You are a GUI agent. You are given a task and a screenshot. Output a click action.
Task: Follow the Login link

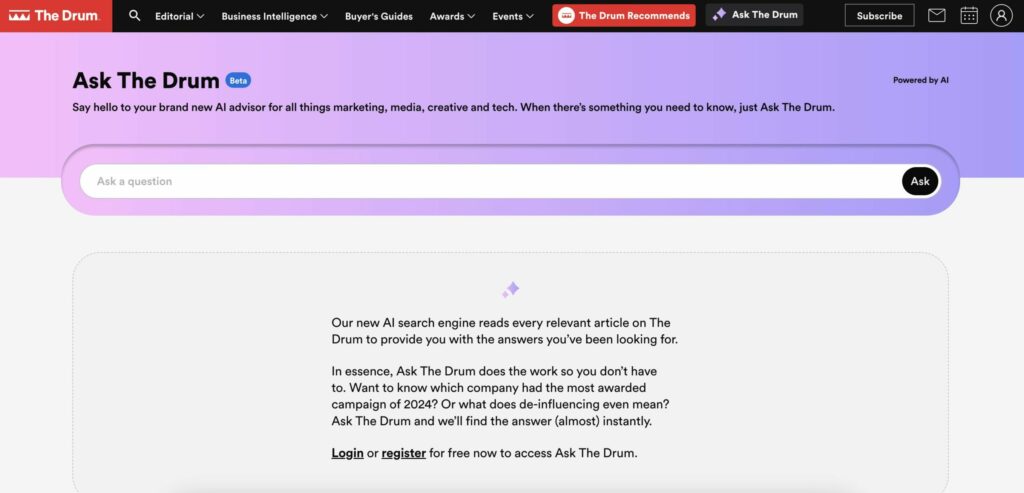pyautogui.click(x=347, y=453)
